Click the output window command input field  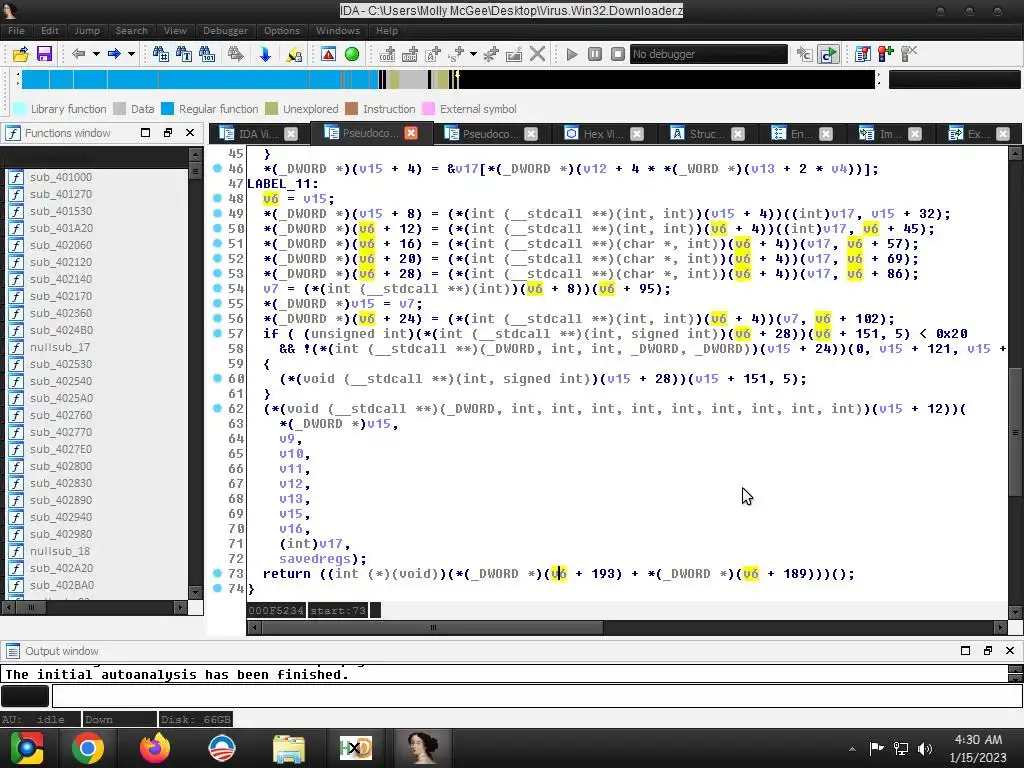point(537,696)
